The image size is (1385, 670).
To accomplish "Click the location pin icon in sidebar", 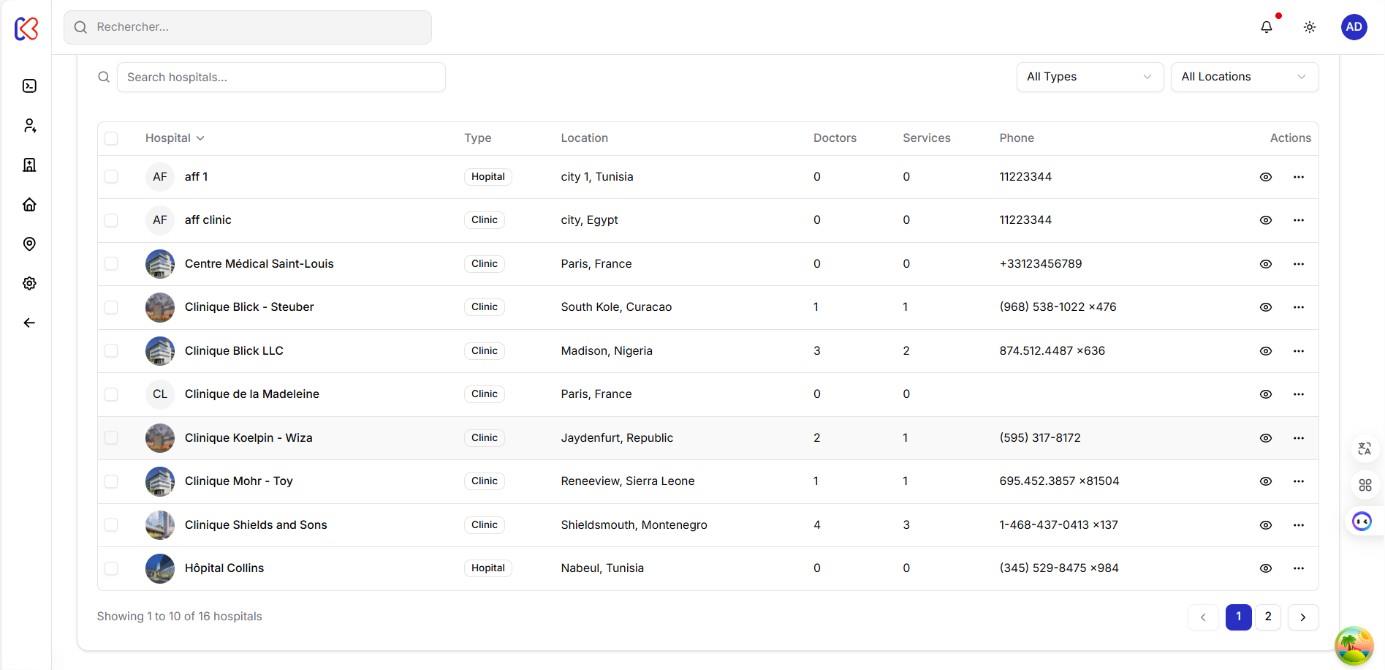I will pyautogui.click(x=29, y=243).
